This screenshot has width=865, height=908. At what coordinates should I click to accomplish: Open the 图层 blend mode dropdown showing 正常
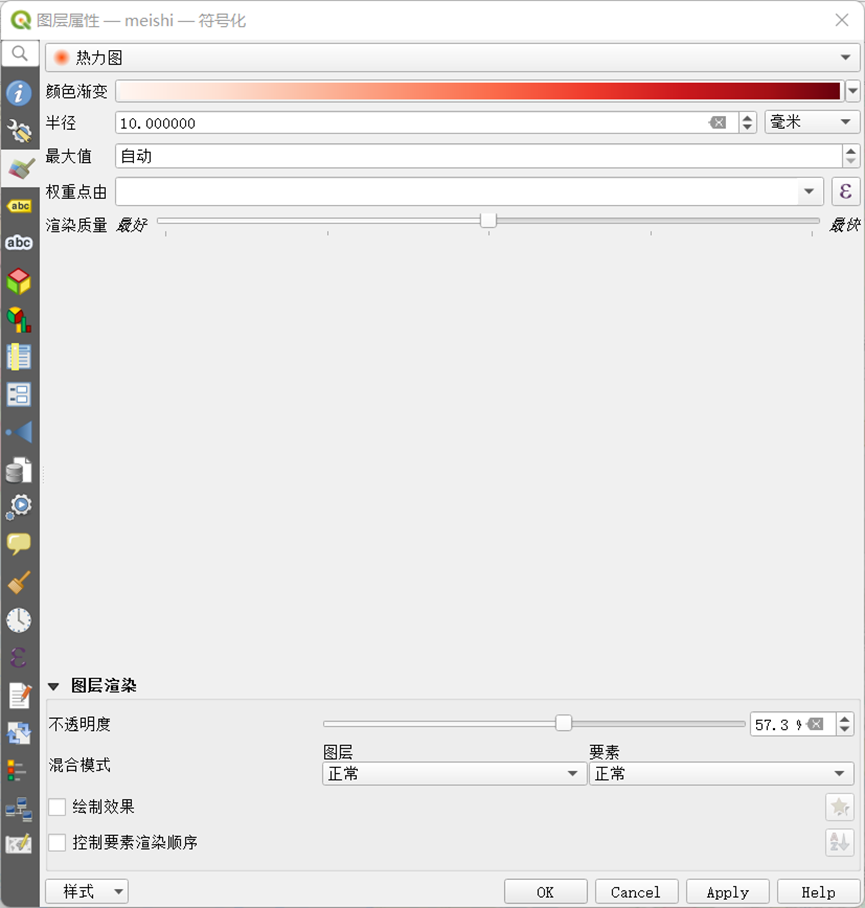pos(453,773)
